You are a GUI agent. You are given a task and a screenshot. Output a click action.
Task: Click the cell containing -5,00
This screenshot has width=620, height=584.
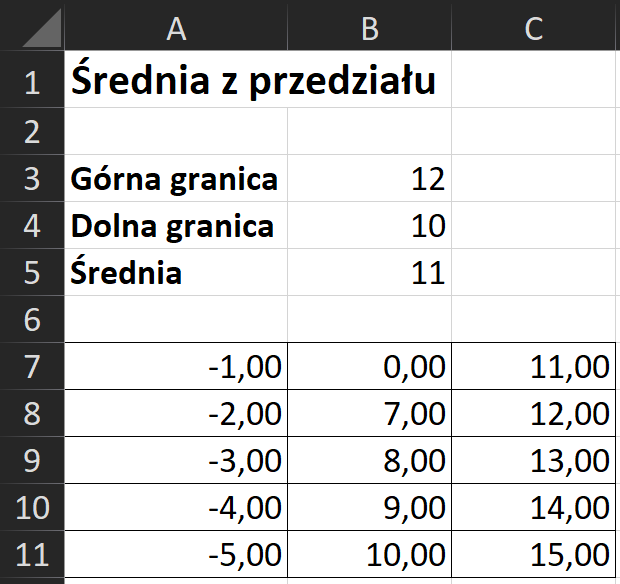click(x=176, y=554)
